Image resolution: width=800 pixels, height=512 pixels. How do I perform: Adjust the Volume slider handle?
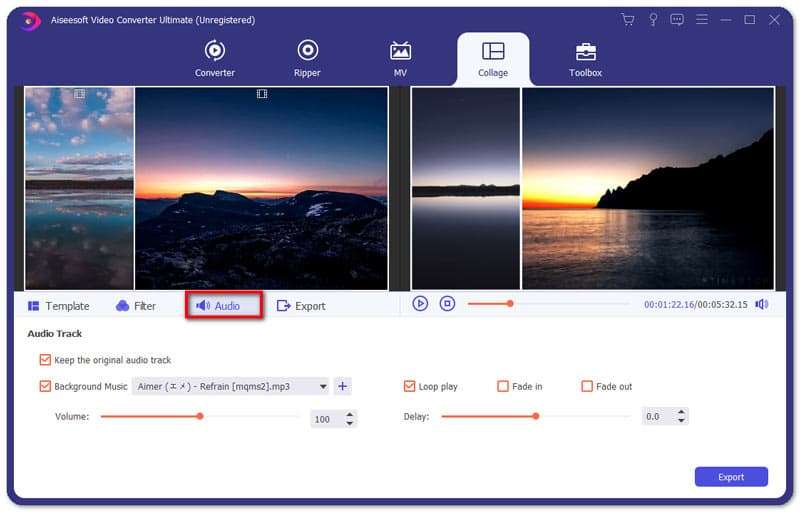coord(200,416)
